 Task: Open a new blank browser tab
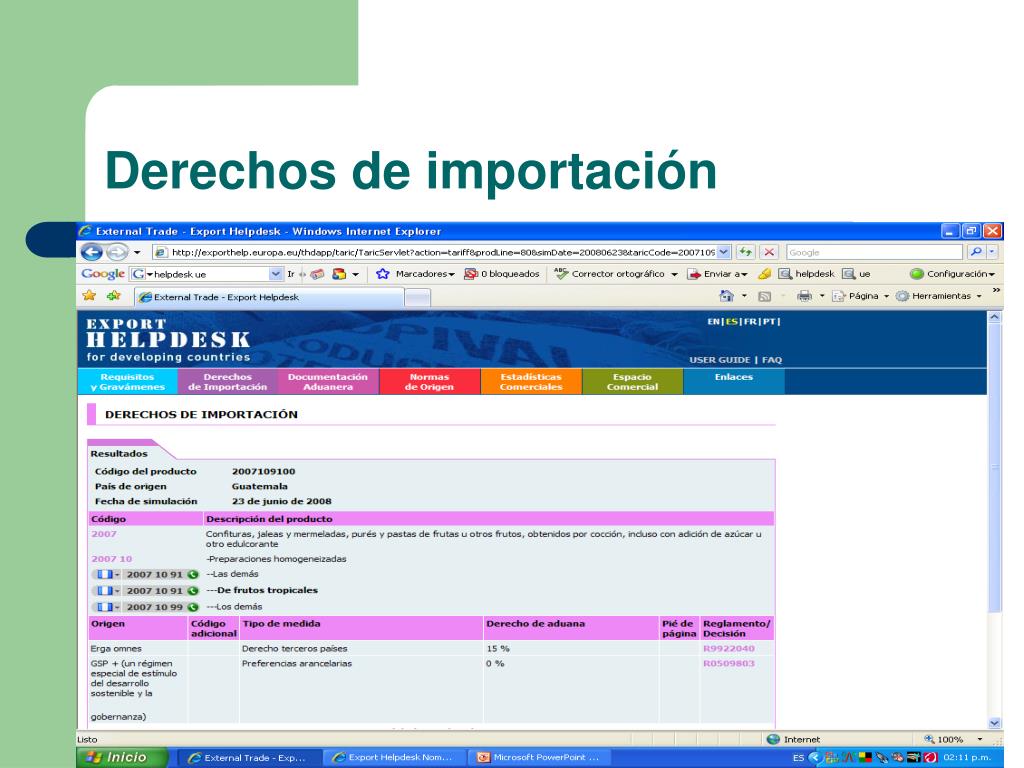tap(418, 298)
